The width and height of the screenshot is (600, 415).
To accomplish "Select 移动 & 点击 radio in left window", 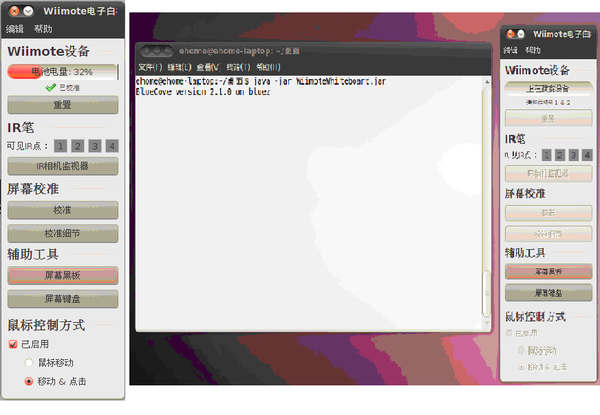I will point(29,381).
